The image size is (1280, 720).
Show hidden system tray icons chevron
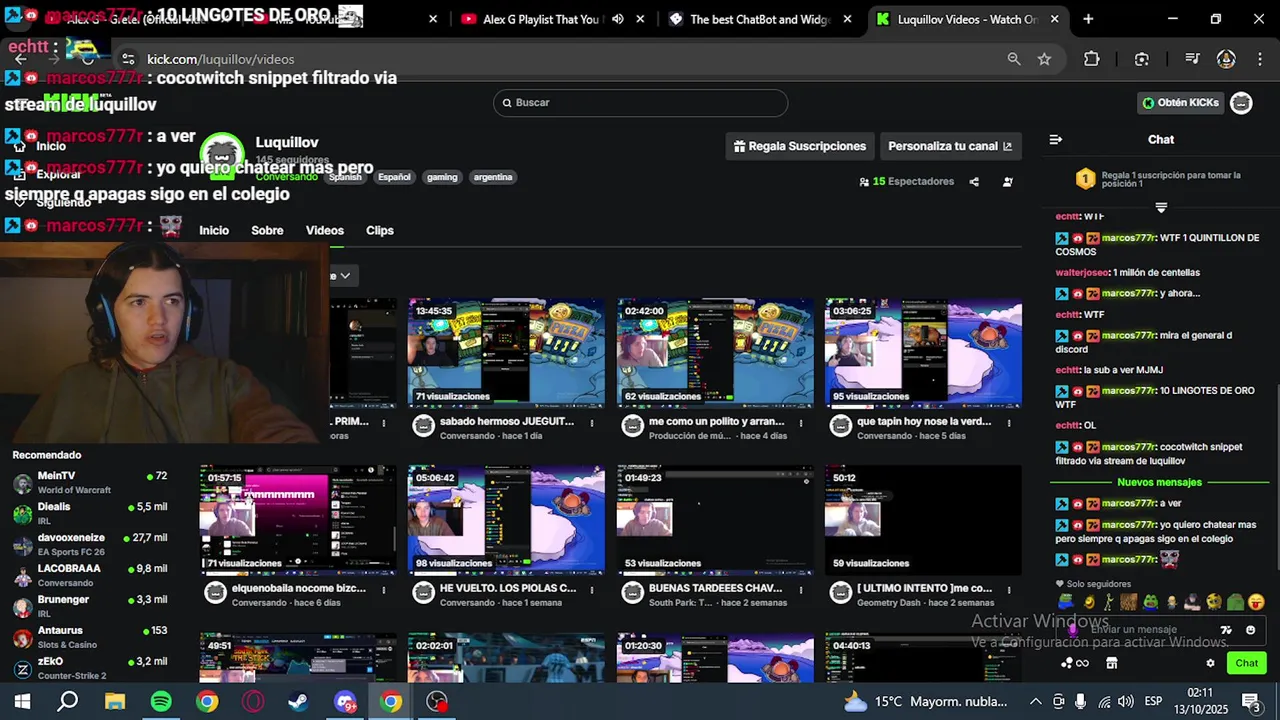point(1035,702)
